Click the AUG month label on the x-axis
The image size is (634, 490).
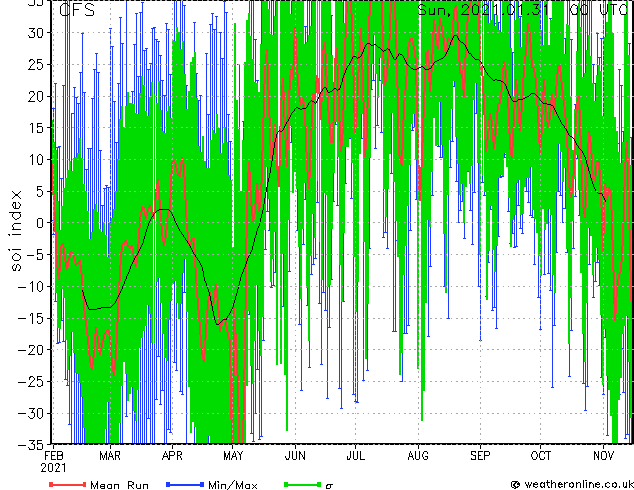tap(418, 456)
